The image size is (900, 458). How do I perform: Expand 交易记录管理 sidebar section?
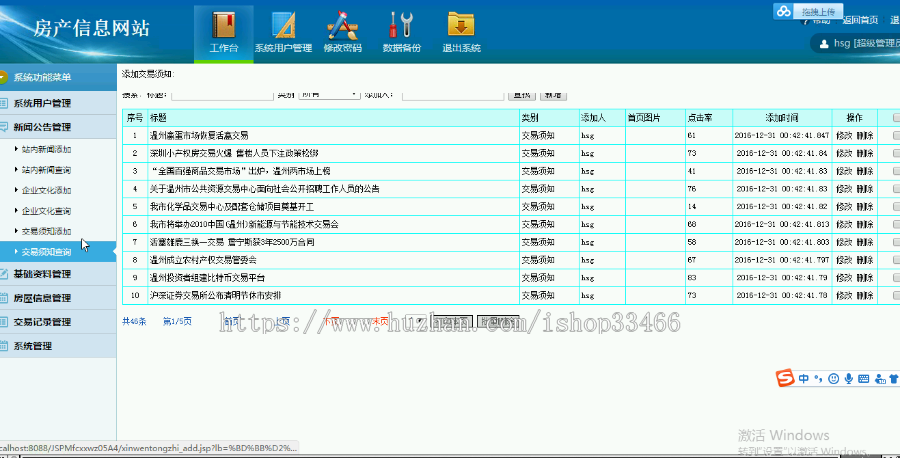point(58,322)
